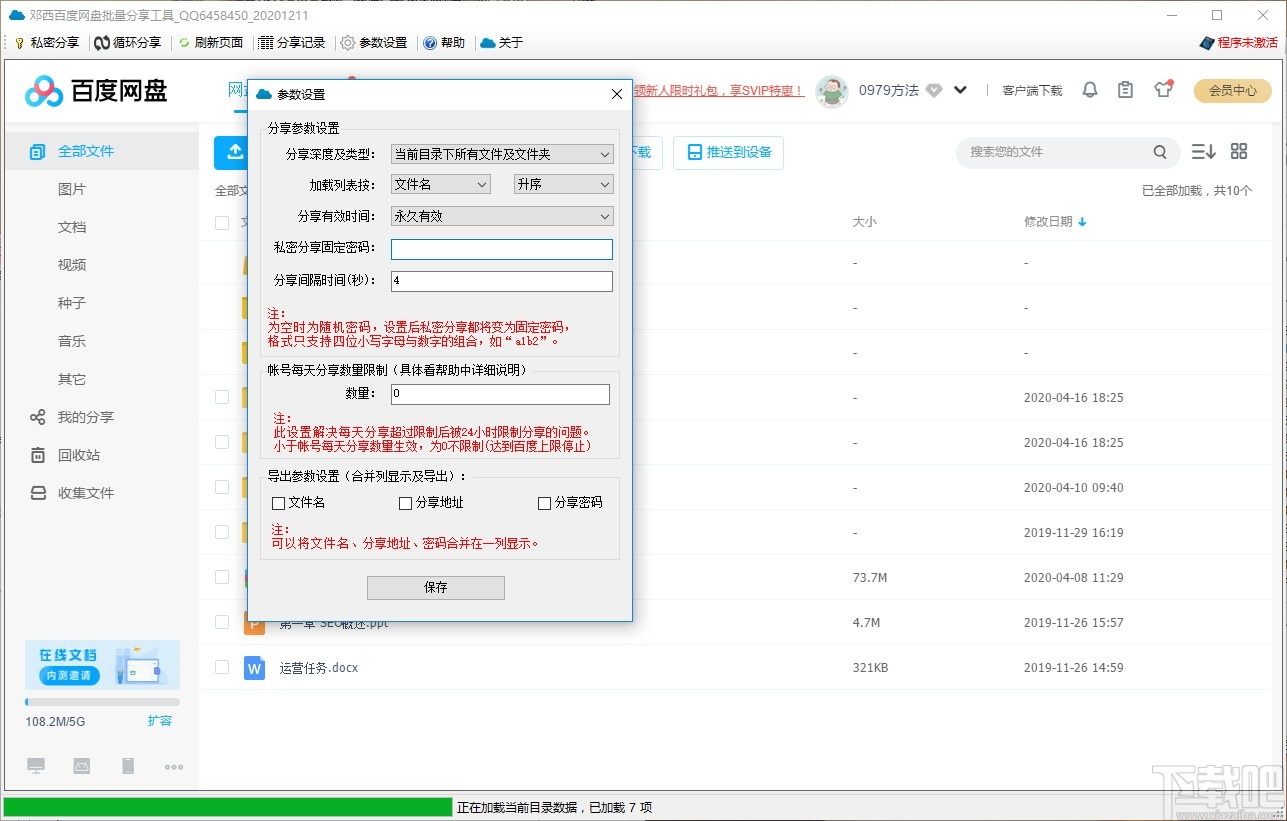
Task: Click the 百度网盘 logo
Action: pos(96,91)
